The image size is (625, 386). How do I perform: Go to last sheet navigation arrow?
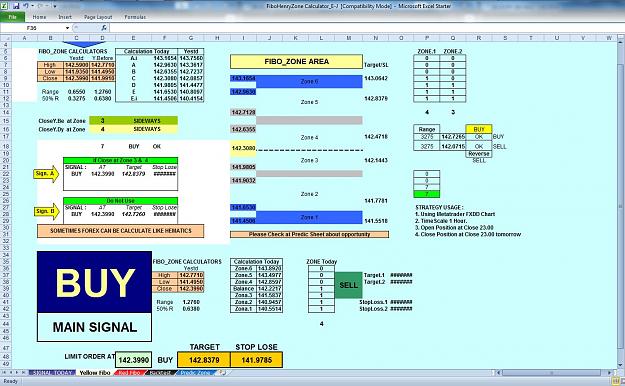point(24,372)
